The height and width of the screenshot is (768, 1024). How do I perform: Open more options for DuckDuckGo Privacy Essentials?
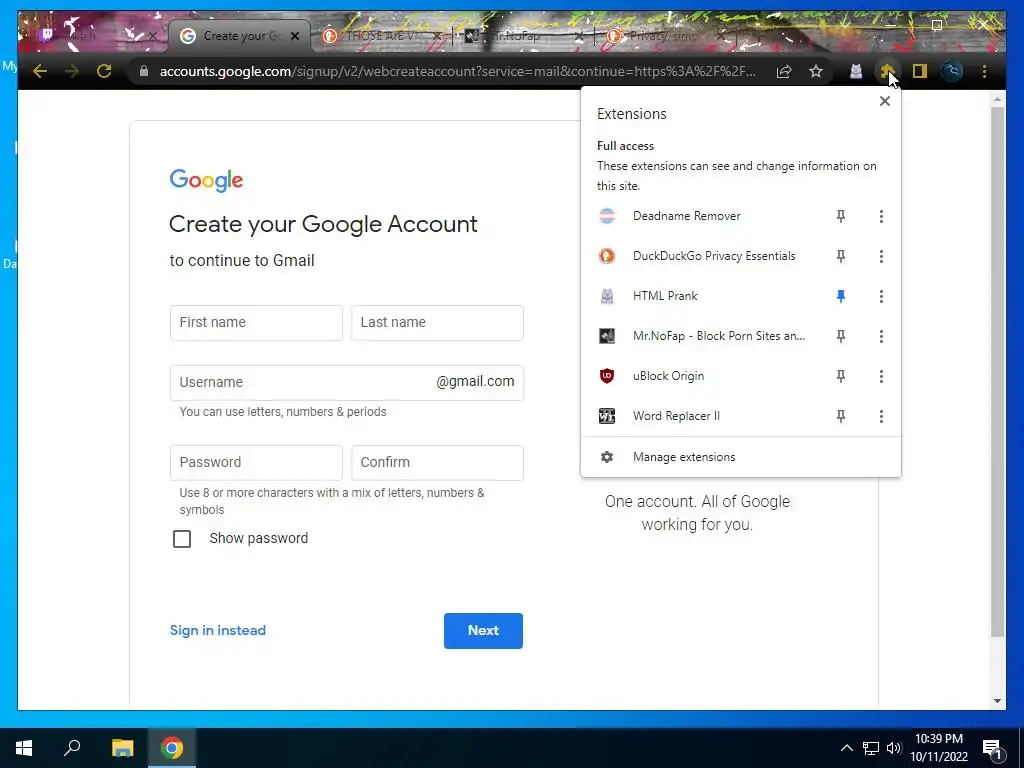(x=881, y=256)
